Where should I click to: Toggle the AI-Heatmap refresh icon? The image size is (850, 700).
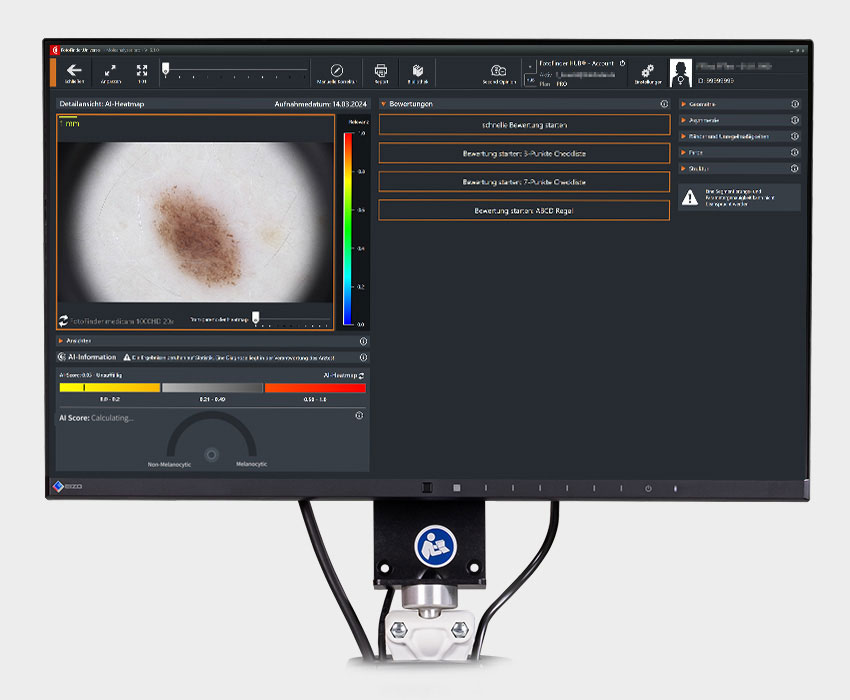[x=361, y=375]
